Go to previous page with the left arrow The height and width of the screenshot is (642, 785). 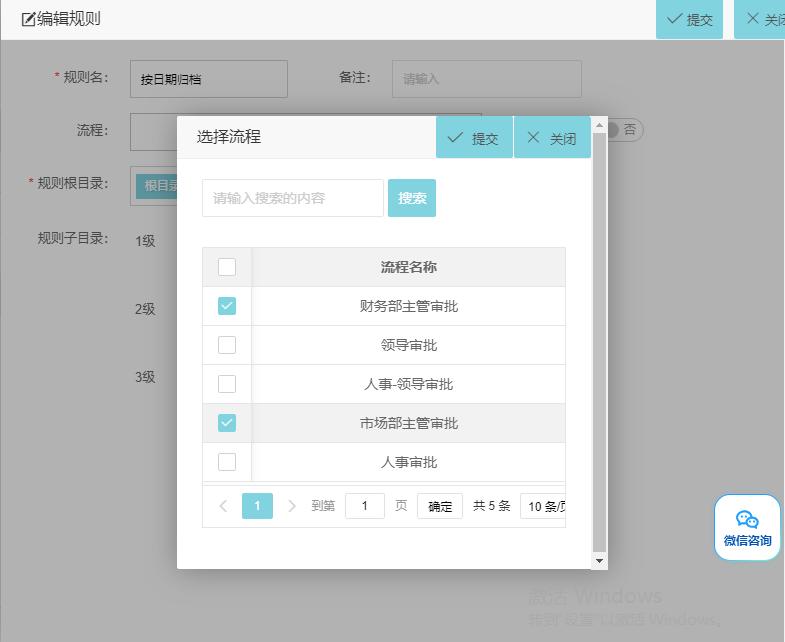pyautogui.click(x=223, y=506)
